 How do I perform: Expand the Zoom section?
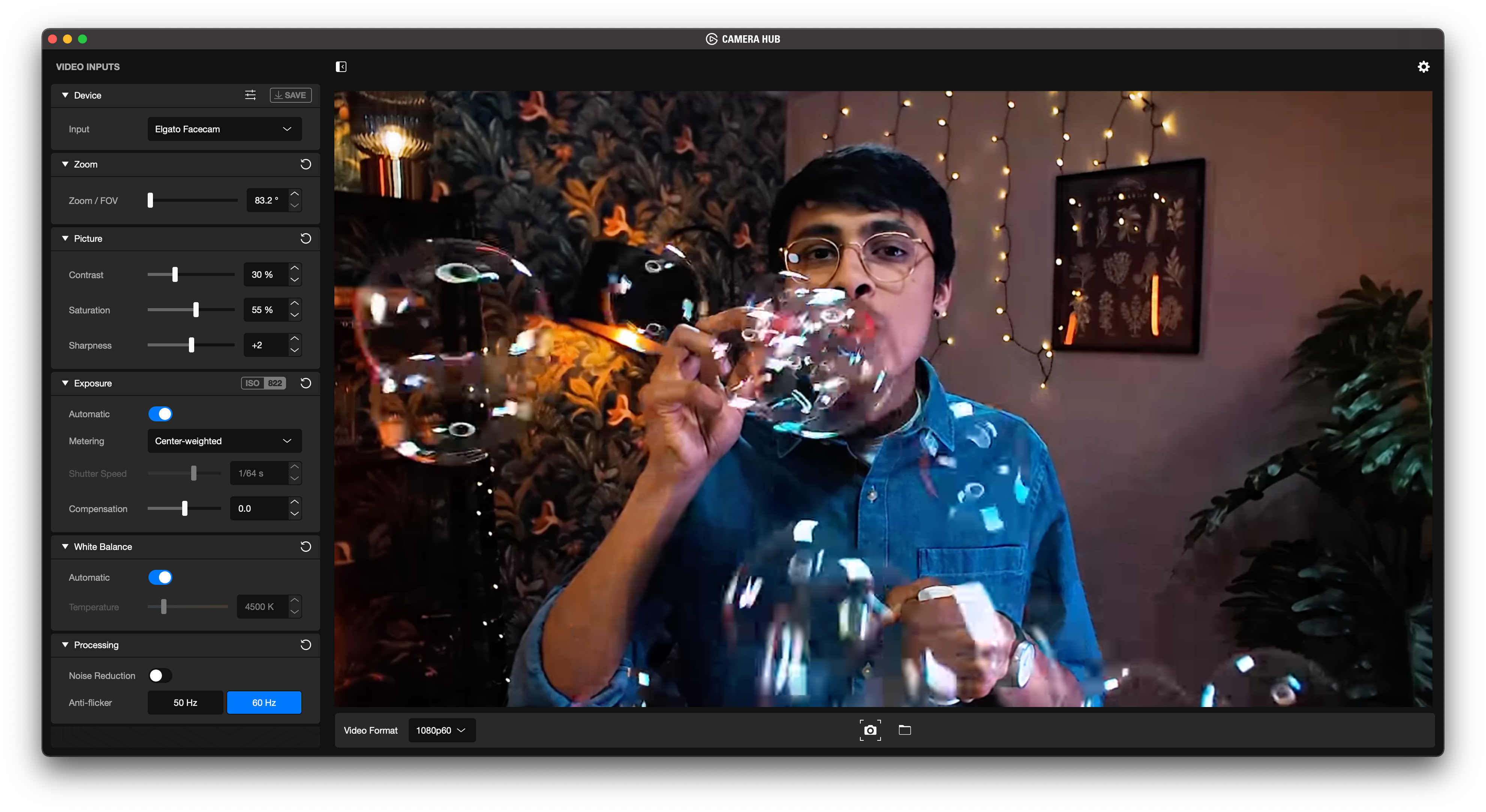pyautogui.click(x=66, y=164)
